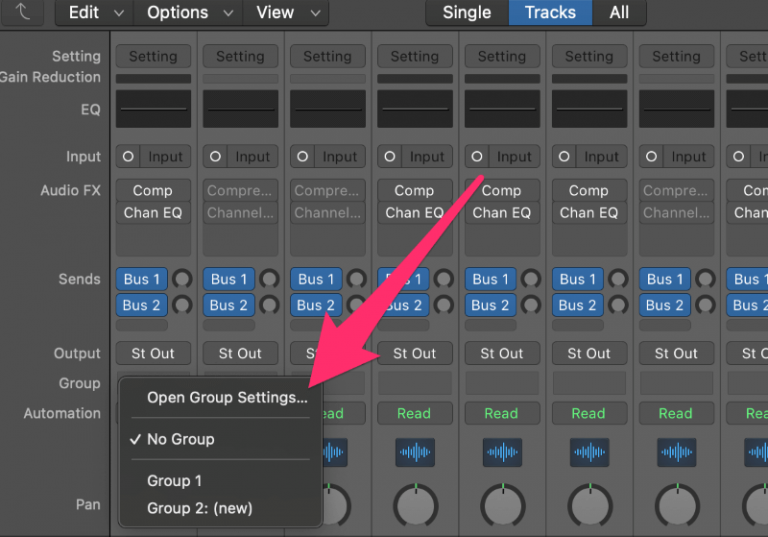Viewport: 768px width, 537px height.
Task: Click the Pan knob on the fifth channel strip
Action: pos(503,506)
